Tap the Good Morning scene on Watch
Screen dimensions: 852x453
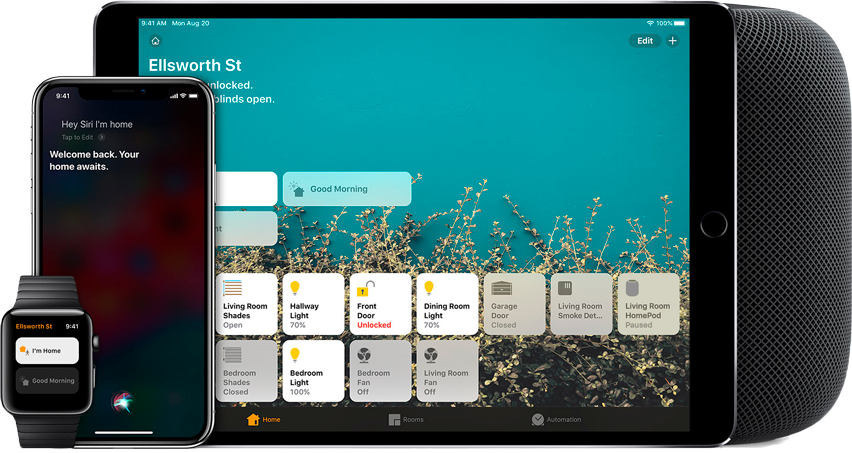tap(47, 381)
